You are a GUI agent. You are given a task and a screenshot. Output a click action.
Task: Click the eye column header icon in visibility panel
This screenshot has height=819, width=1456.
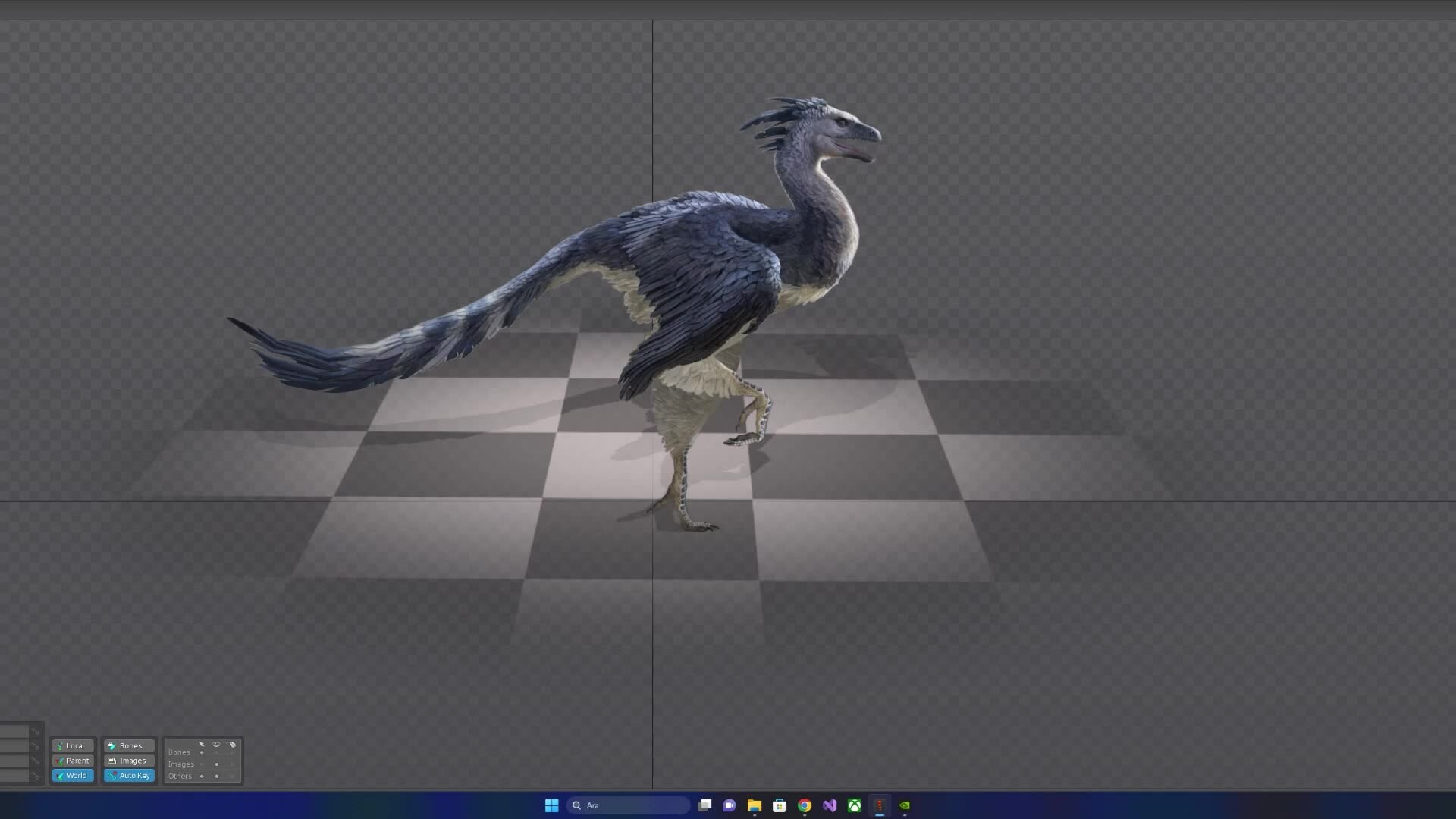tap(218, 745)
